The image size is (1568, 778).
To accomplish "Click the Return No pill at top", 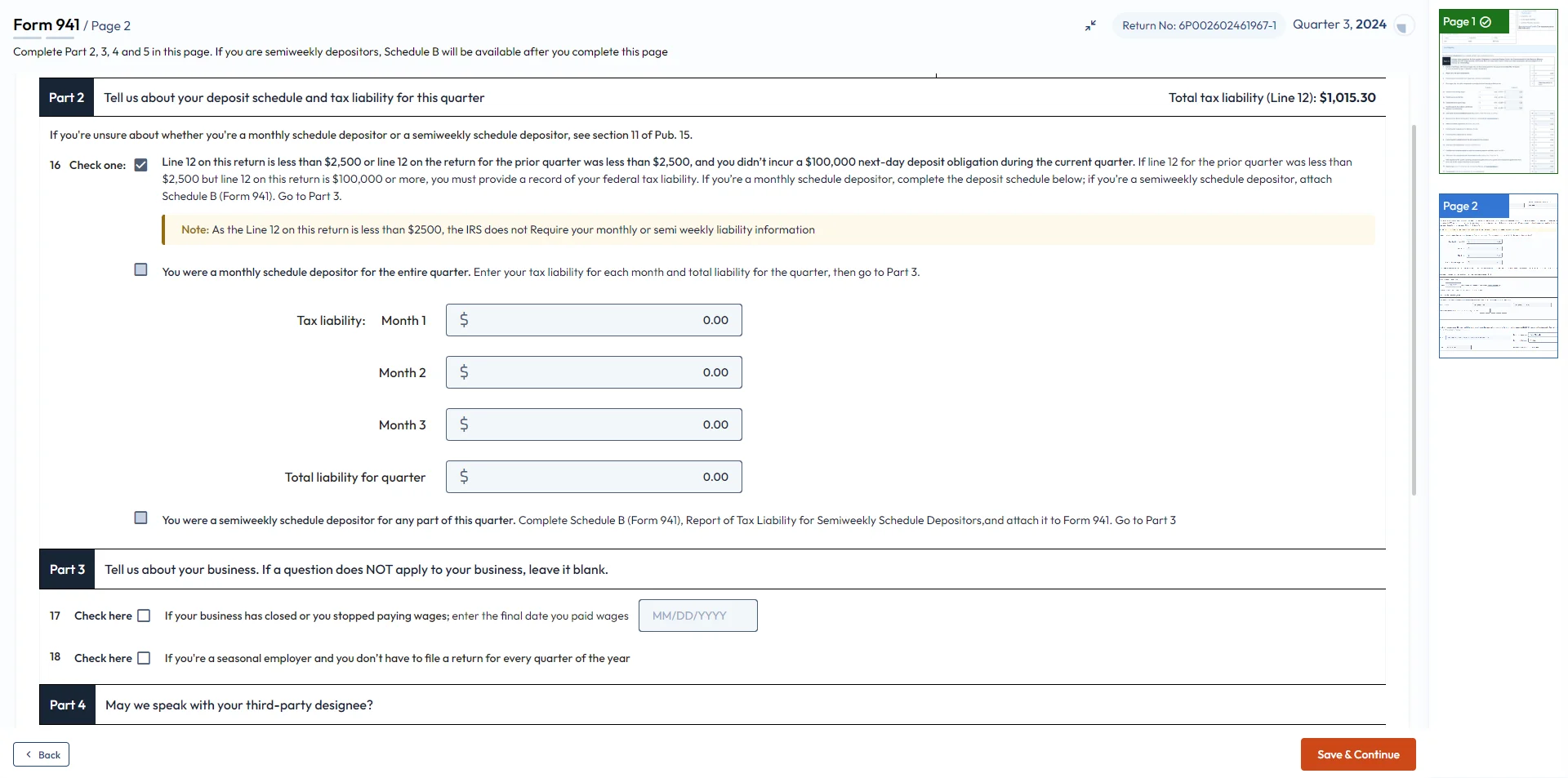I will [x=1197, y=25].
